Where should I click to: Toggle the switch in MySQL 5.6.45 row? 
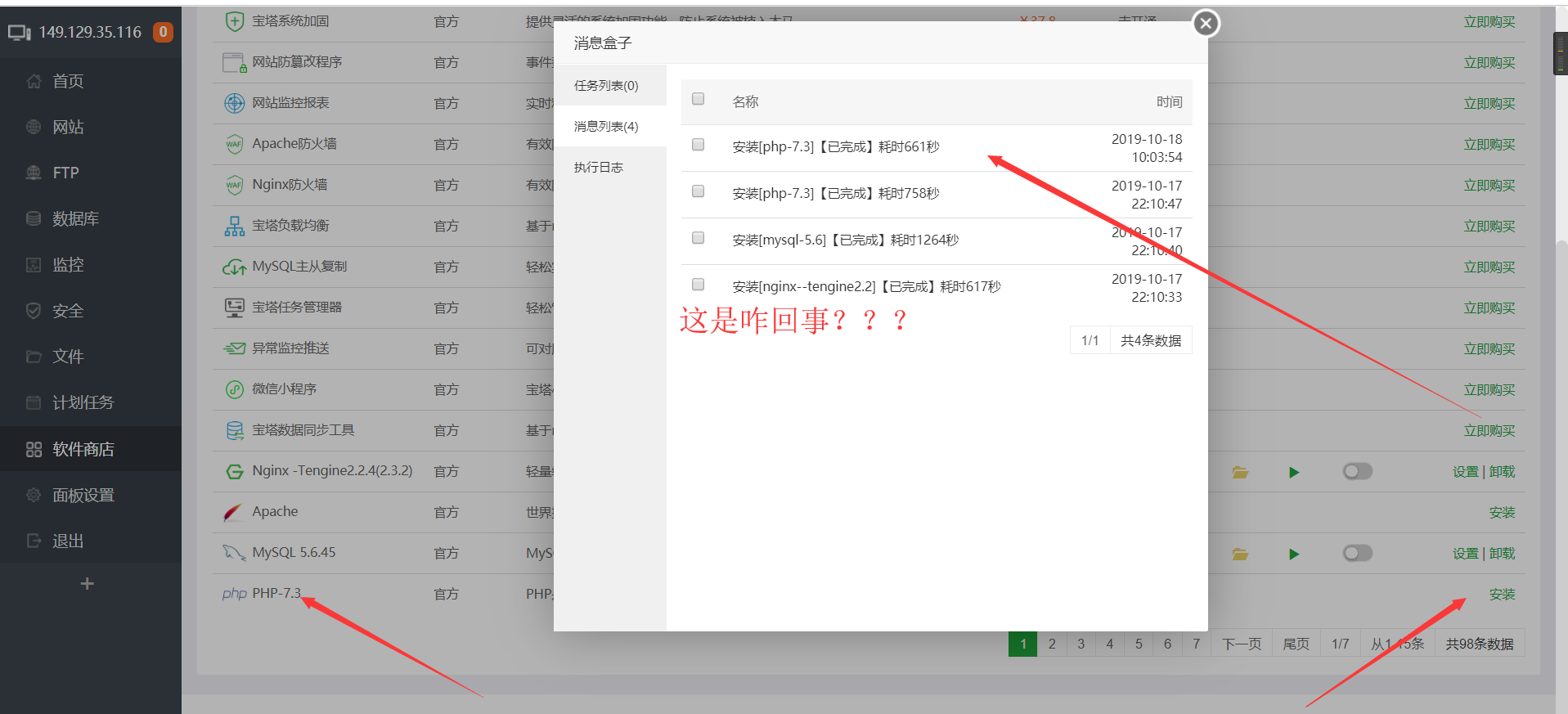tap(1357, 553)
